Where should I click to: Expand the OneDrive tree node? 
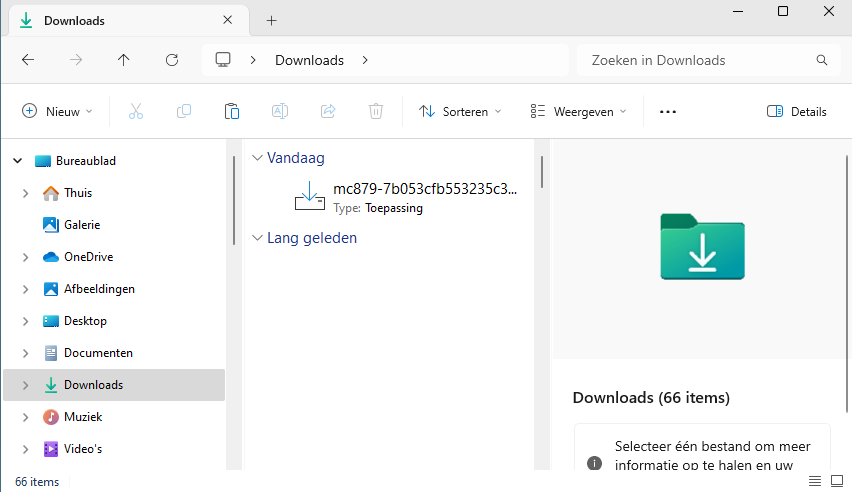25,257
